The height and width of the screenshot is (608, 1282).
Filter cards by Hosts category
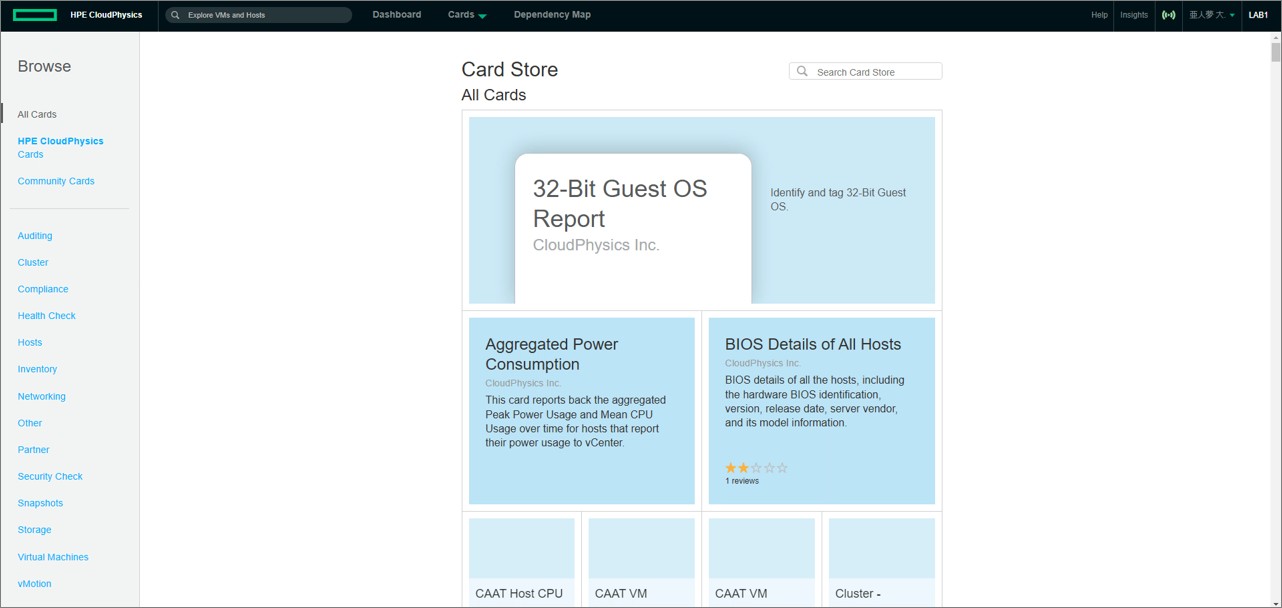tap(30, 342)
